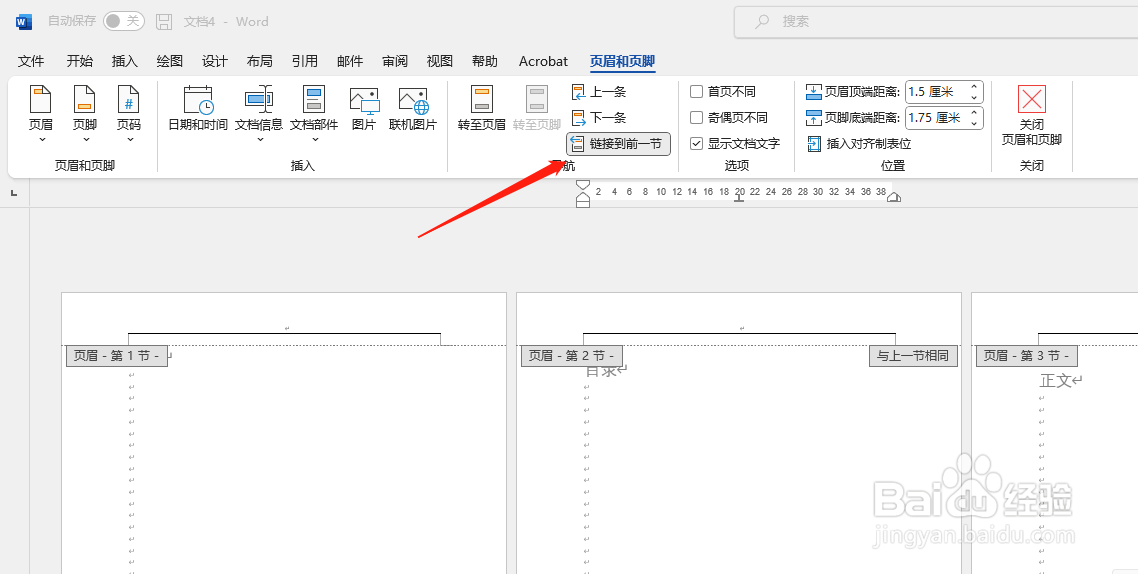The height and width of the screenshot is (574, 1138).
Task: Expand the 文档部件 dropdown arrow
Action: pyautogui.click(x=315, y=140)
